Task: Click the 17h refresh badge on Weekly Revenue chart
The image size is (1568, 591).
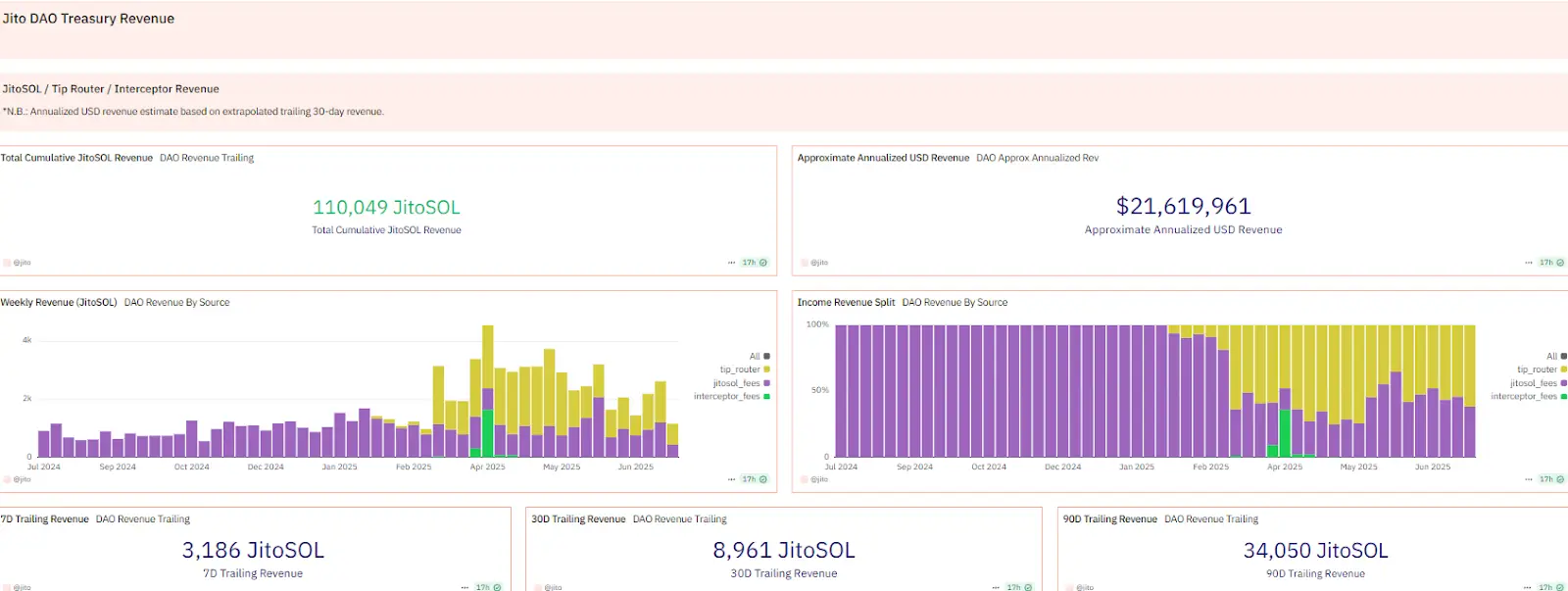Action: click(755, 479)
